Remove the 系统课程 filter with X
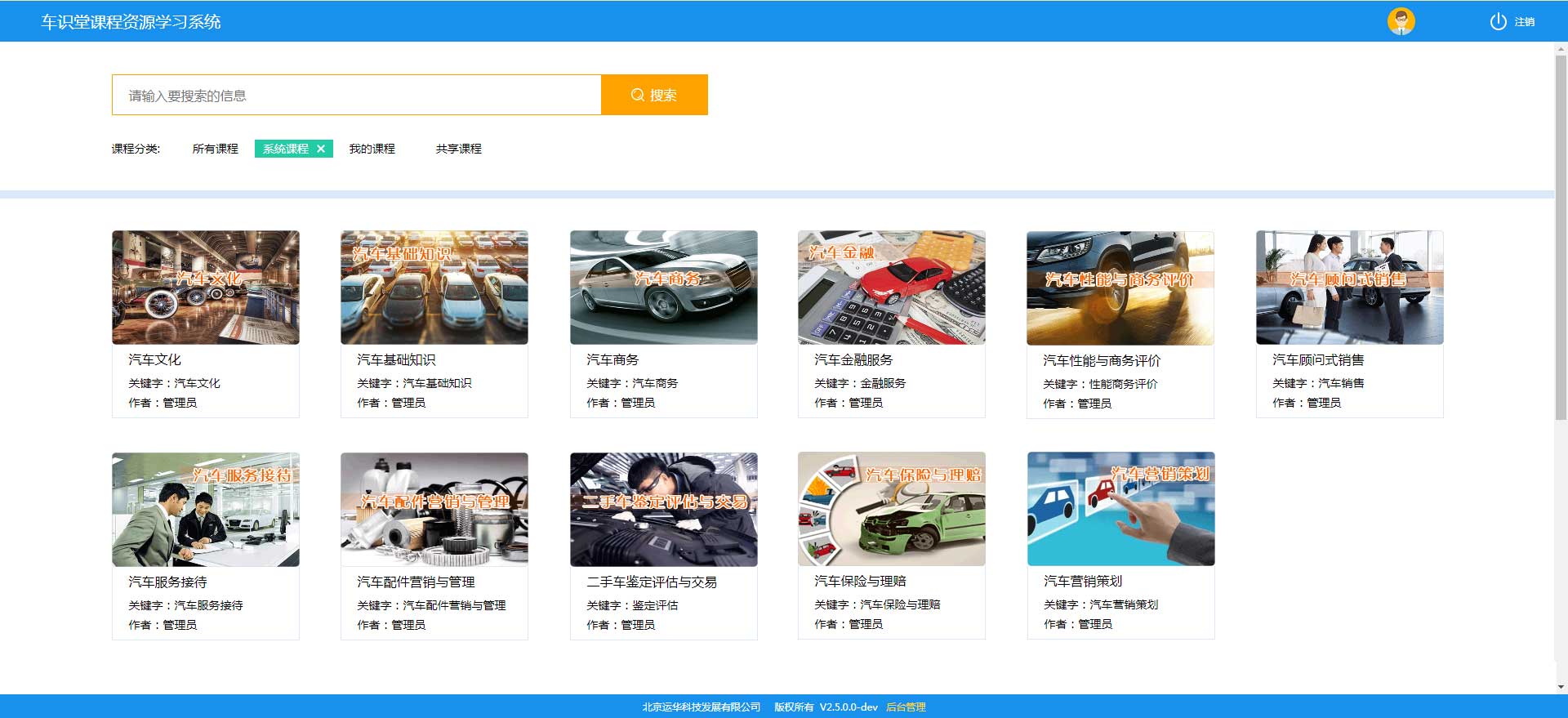1568x718 pixels. coord(321,149)
